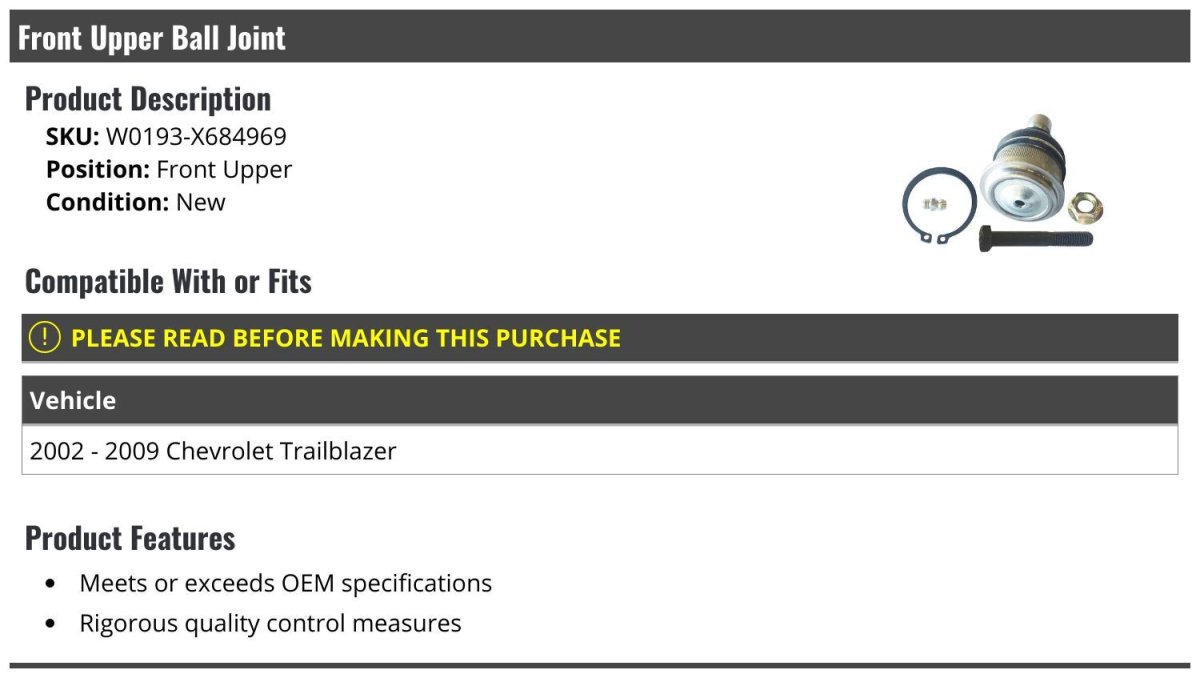Click the Front Upper Ball Joint title bar

pos(152,38)
